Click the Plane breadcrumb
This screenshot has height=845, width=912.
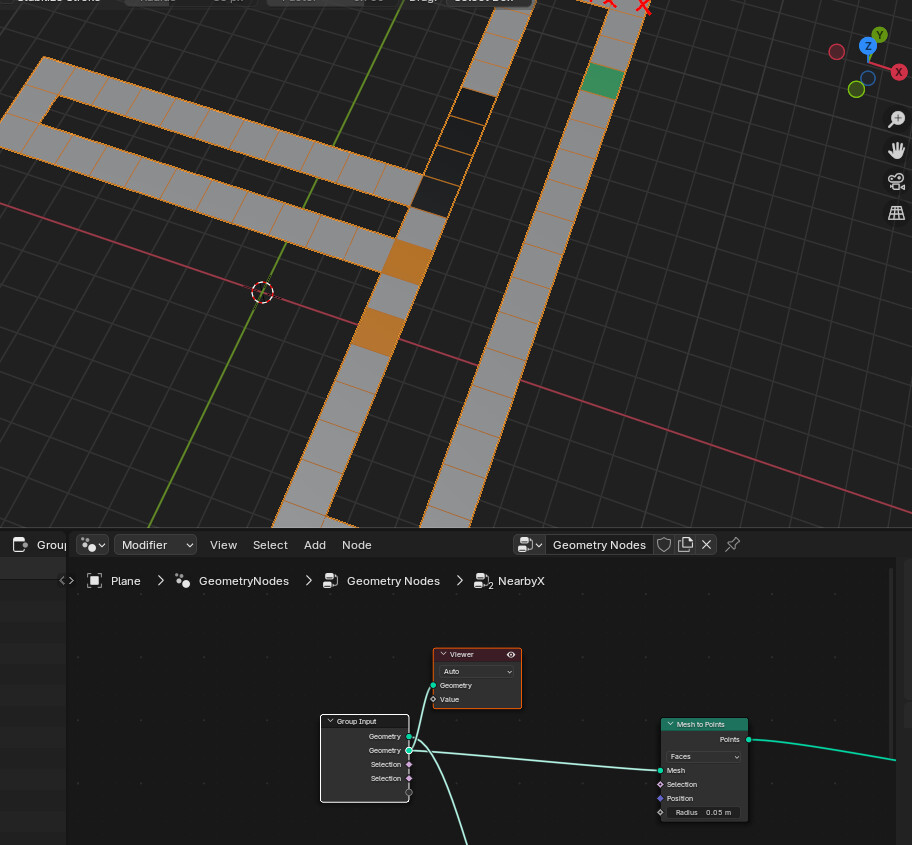[x=126, y=581]
